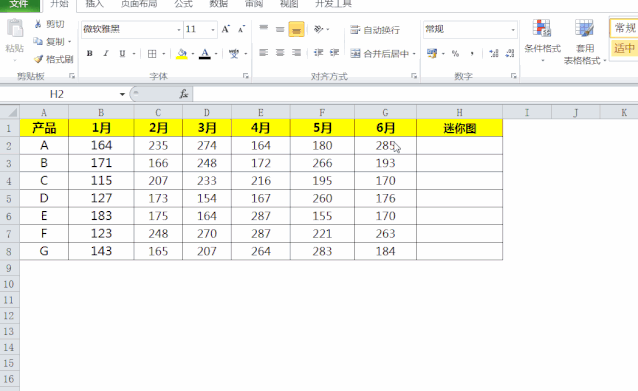Open the Number group dialog launcher
The height and width of the screenshot is (391, 638).
pos(513,76)
